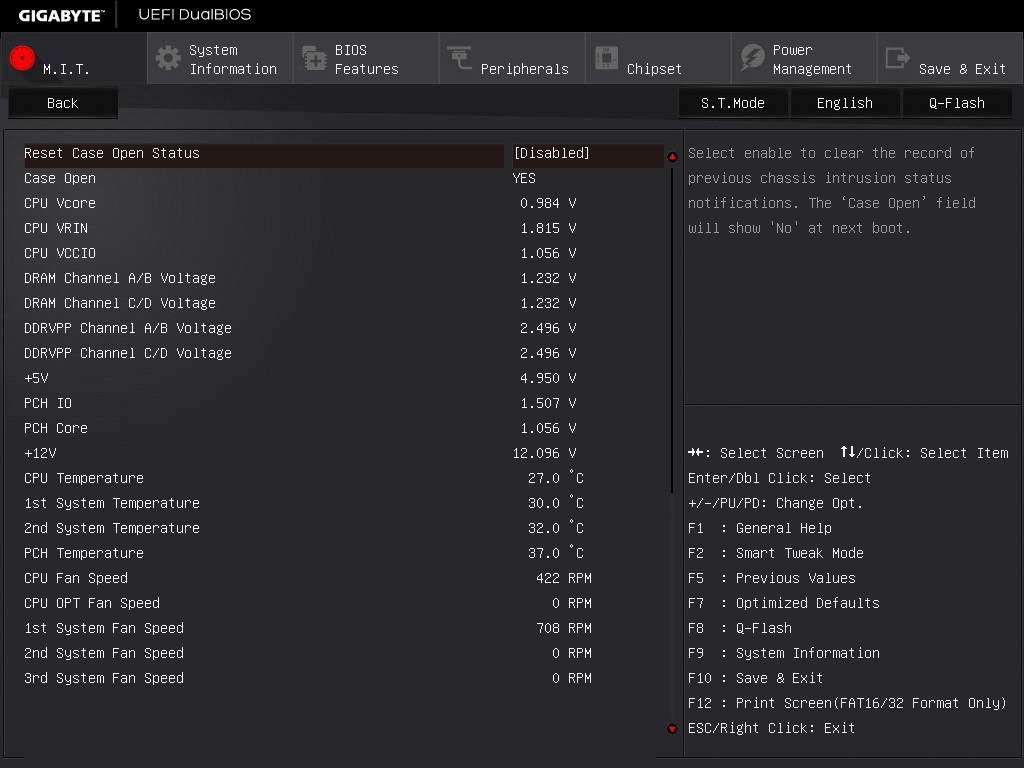Select the CPU Fan Speed row
This screenshot has width=1024, height=768.
[307, 579]
